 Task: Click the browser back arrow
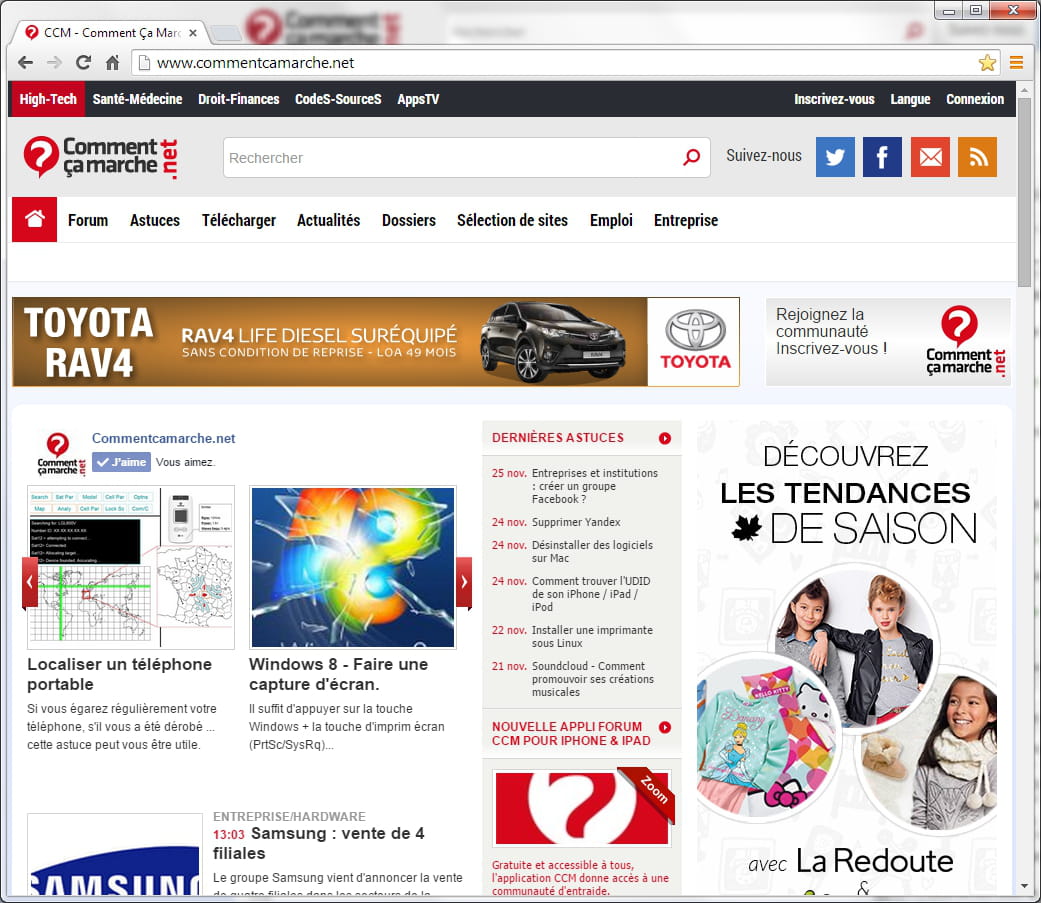(26, 62)
